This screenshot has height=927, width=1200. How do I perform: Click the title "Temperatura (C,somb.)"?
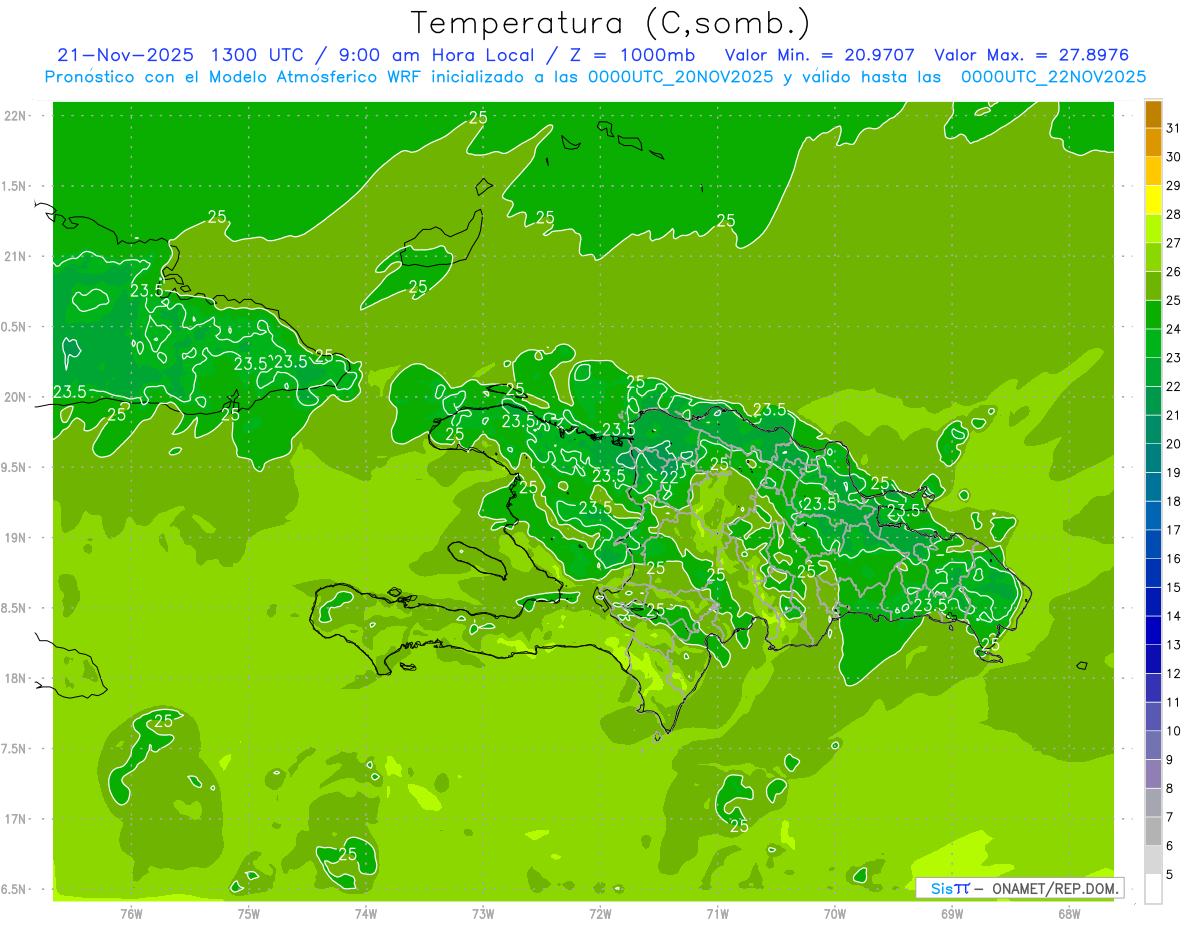pyautogui.click(x=610, y=23)
